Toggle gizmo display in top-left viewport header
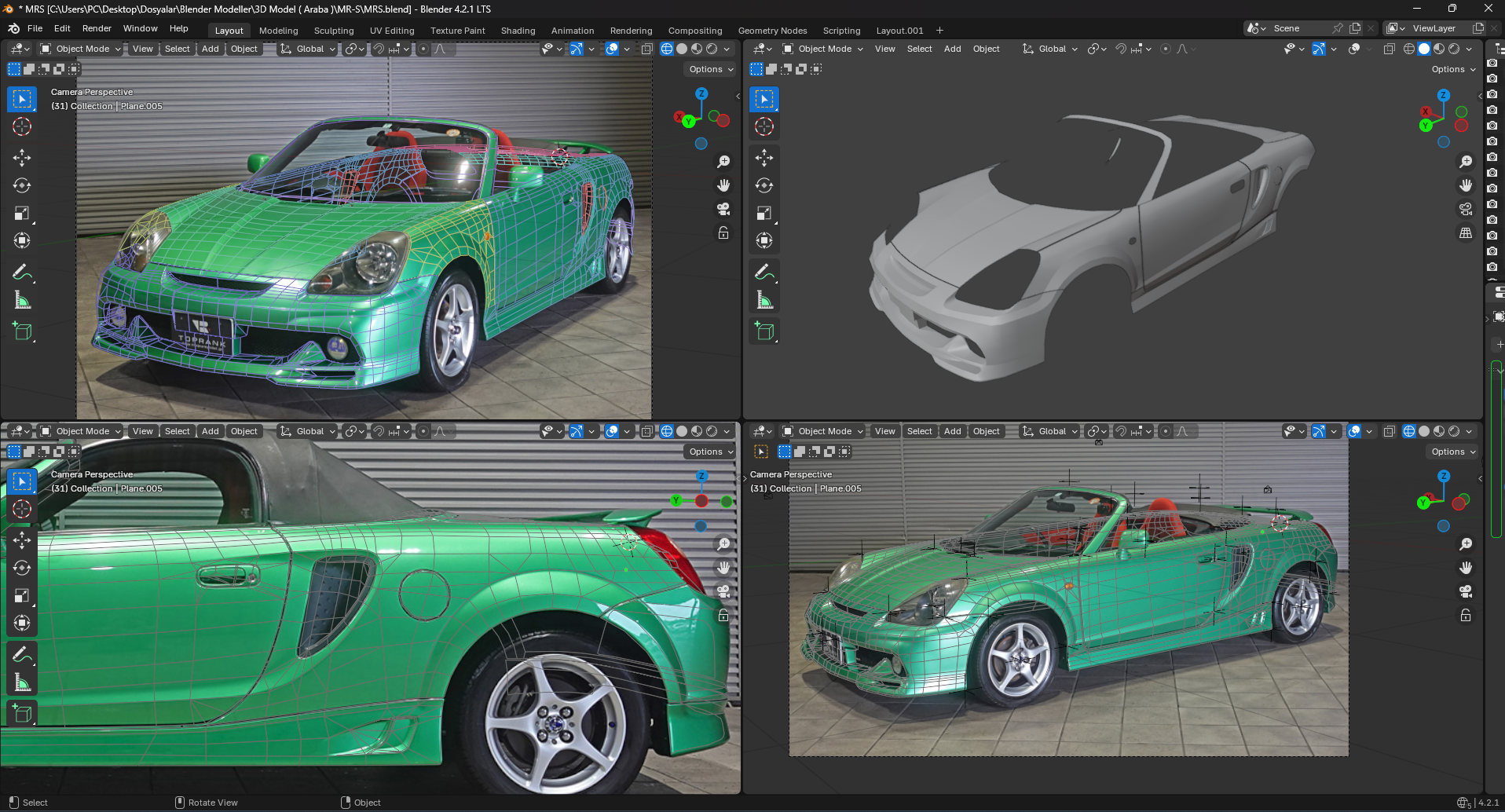The image size is (1505, 812). 577,49
